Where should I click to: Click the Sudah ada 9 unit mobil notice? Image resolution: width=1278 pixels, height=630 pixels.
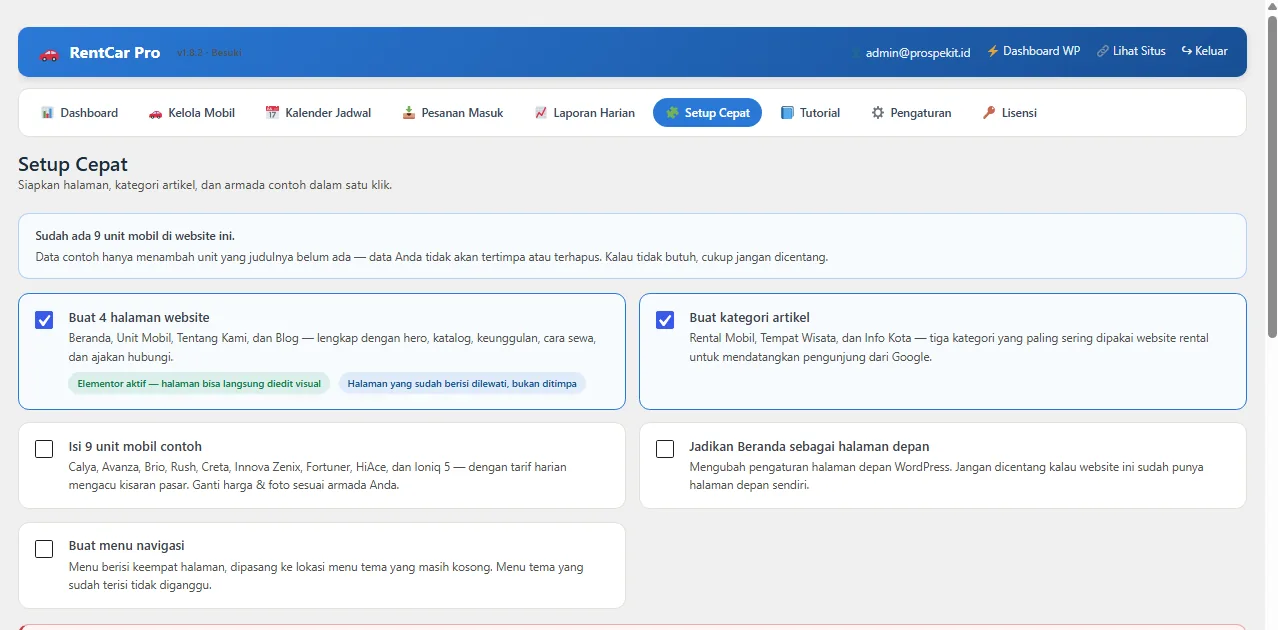pos(632,246)
